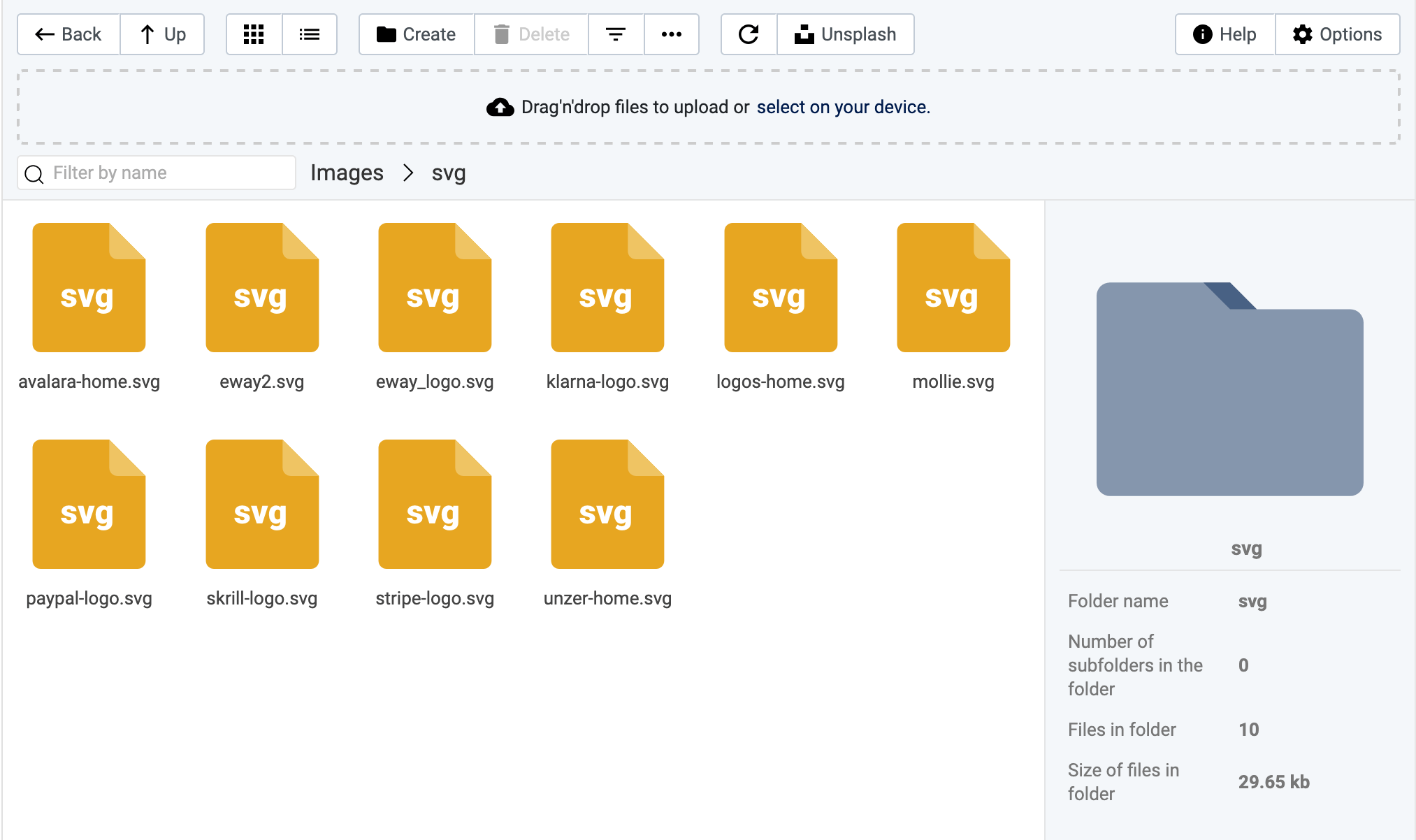Switch to grid view layout
The image size is (1416, 840).
[254, 34]
